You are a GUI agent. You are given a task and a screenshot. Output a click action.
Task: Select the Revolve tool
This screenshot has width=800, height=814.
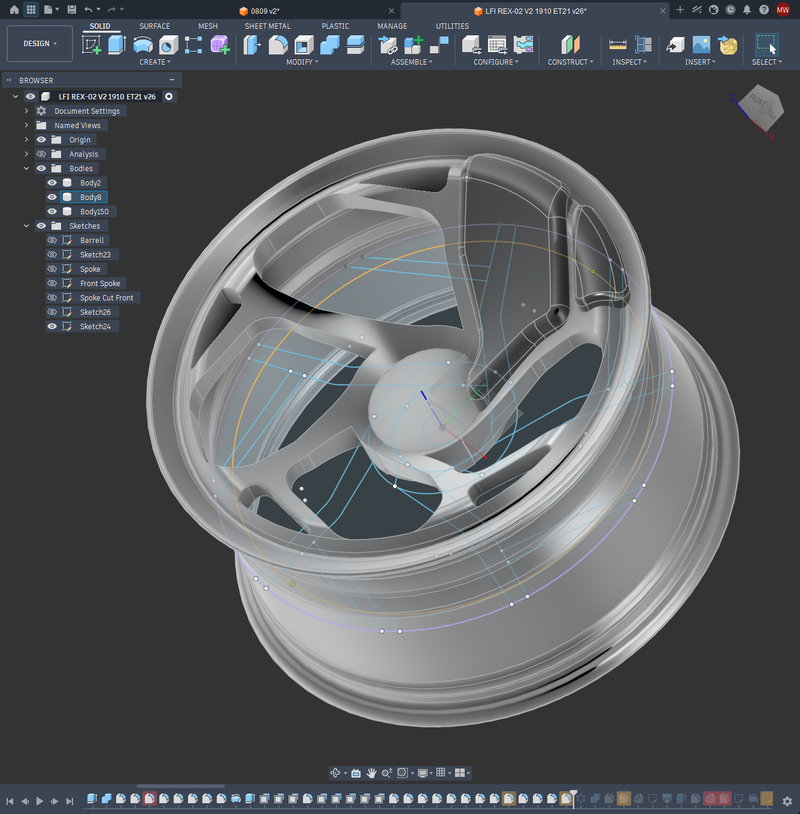click(143, 45)
